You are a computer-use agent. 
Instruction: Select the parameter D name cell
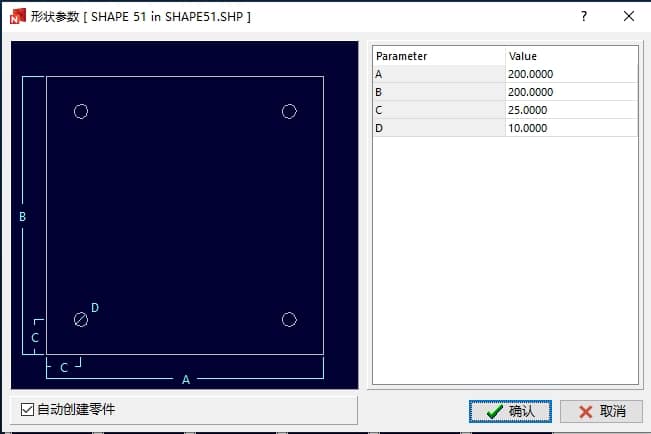[438, 128]
